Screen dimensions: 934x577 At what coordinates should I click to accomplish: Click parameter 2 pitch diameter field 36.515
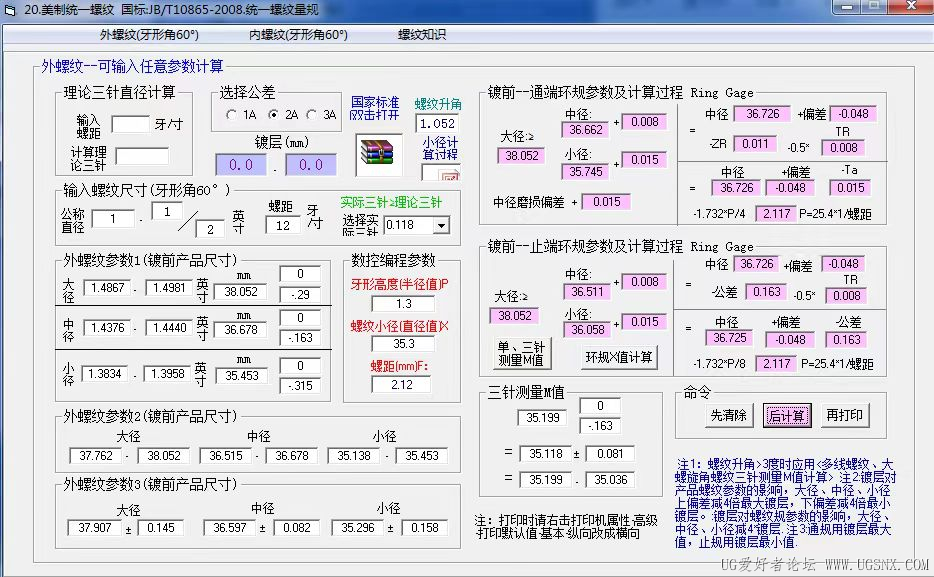click(225, 456)
